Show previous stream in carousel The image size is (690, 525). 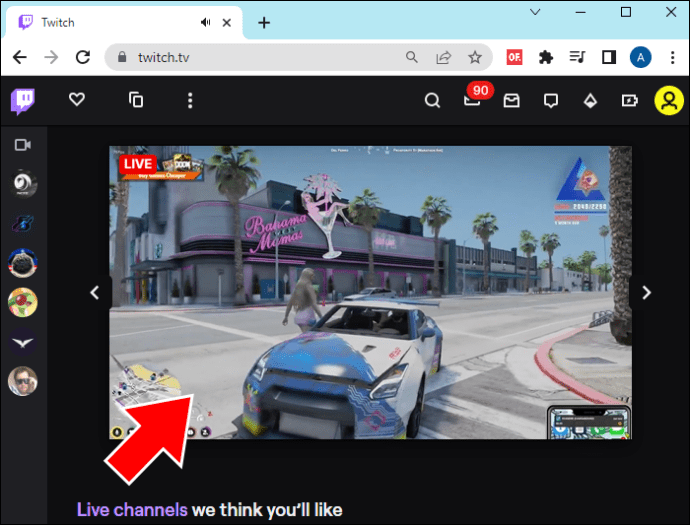95,293
